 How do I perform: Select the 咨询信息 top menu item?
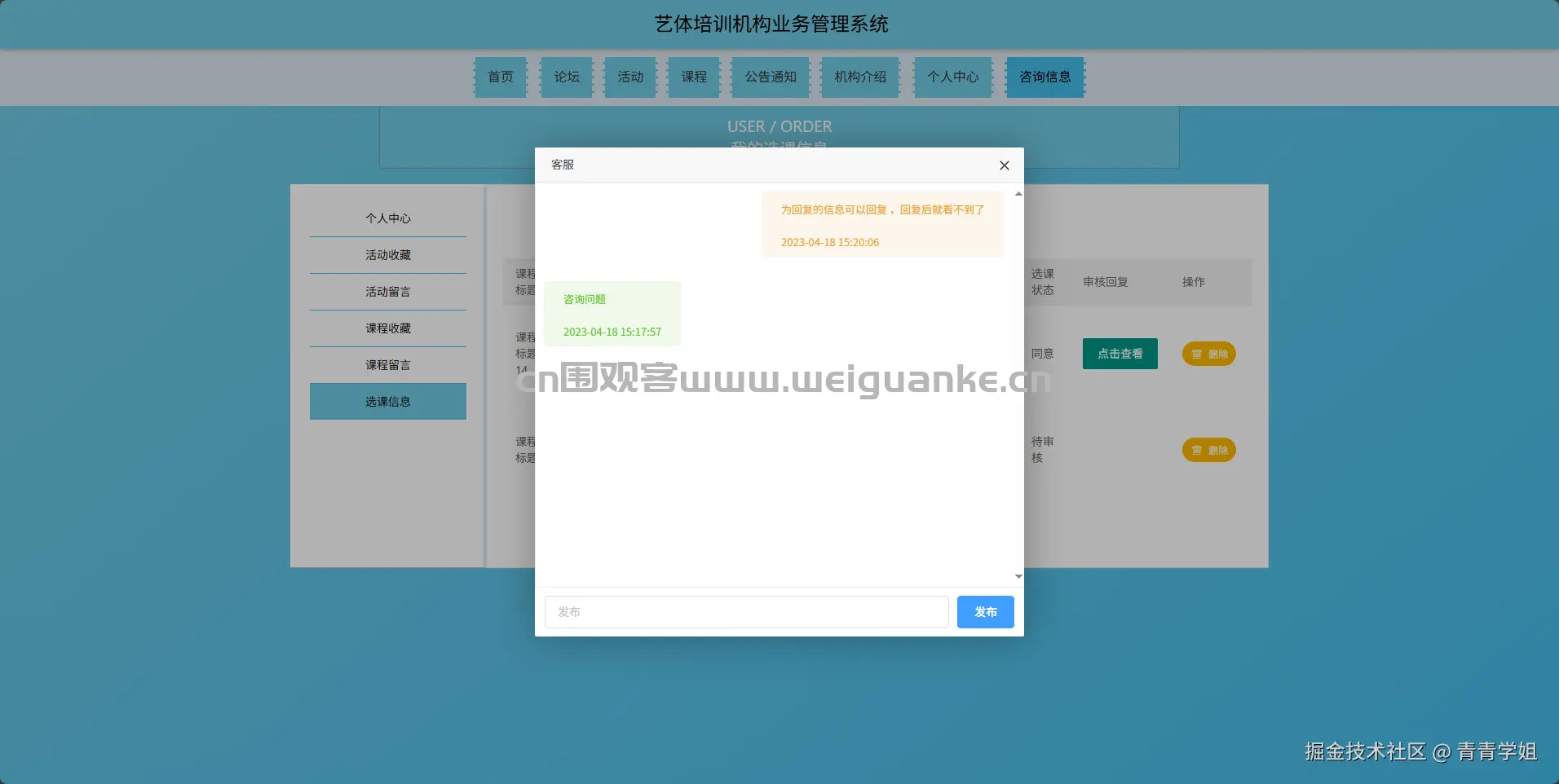coord(1045,77)
